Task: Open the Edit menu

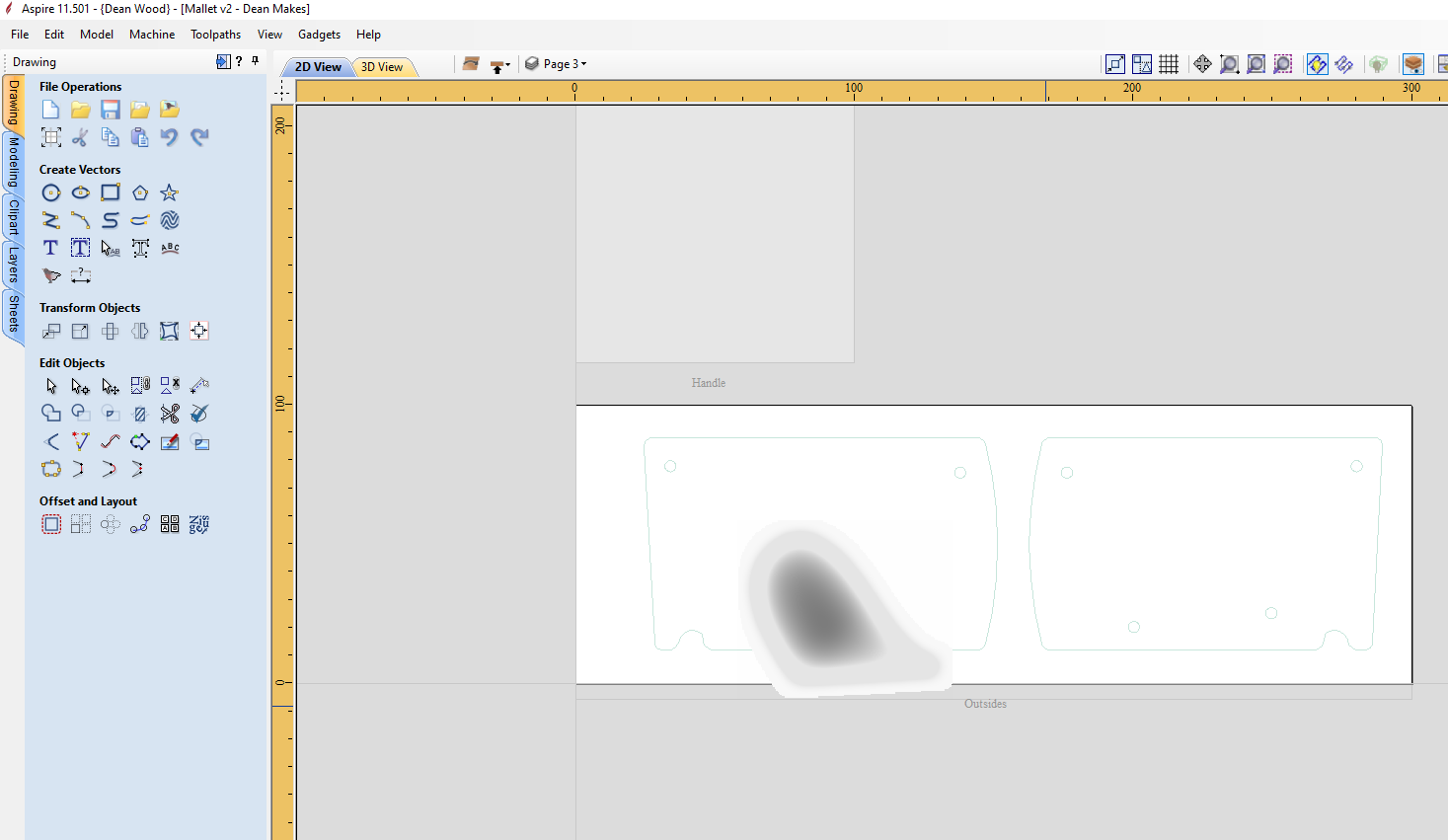Action: pos(54,35)
